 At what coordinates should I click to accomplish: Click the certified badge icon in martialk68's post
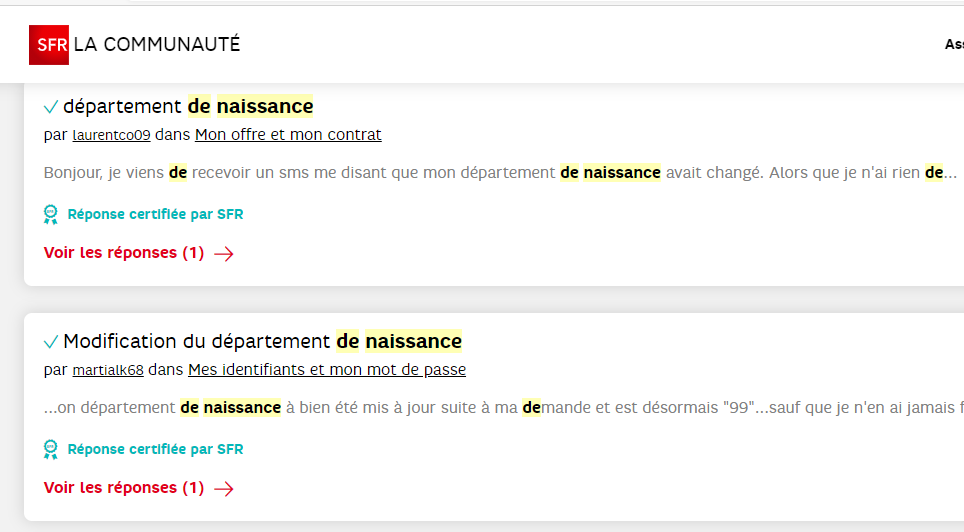click(51, 449)
